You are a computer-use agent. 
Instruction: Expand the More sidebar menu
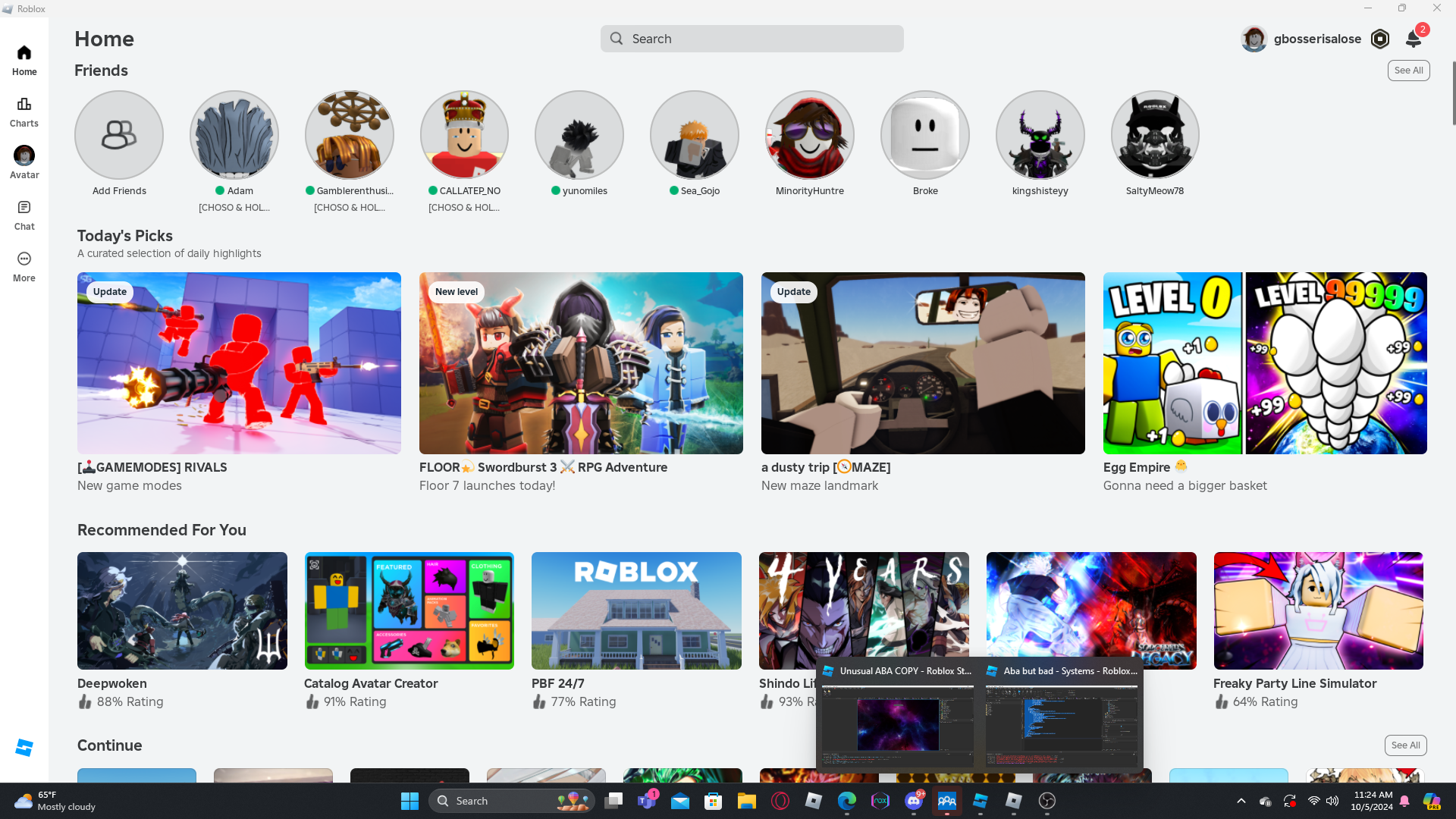24,266
